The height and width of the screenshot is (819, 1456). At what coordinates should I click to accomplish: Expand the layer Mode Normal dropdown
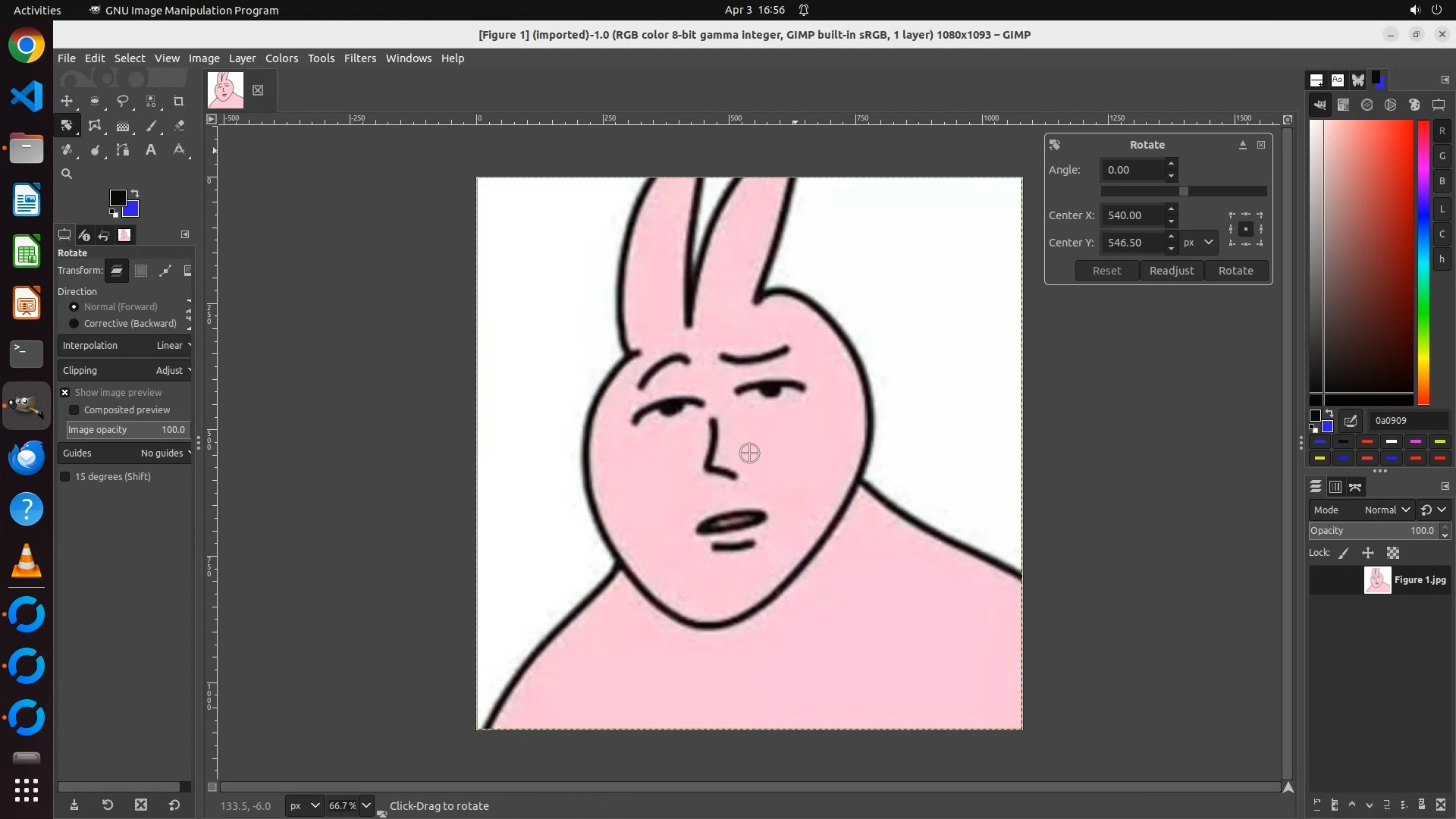1386,510
